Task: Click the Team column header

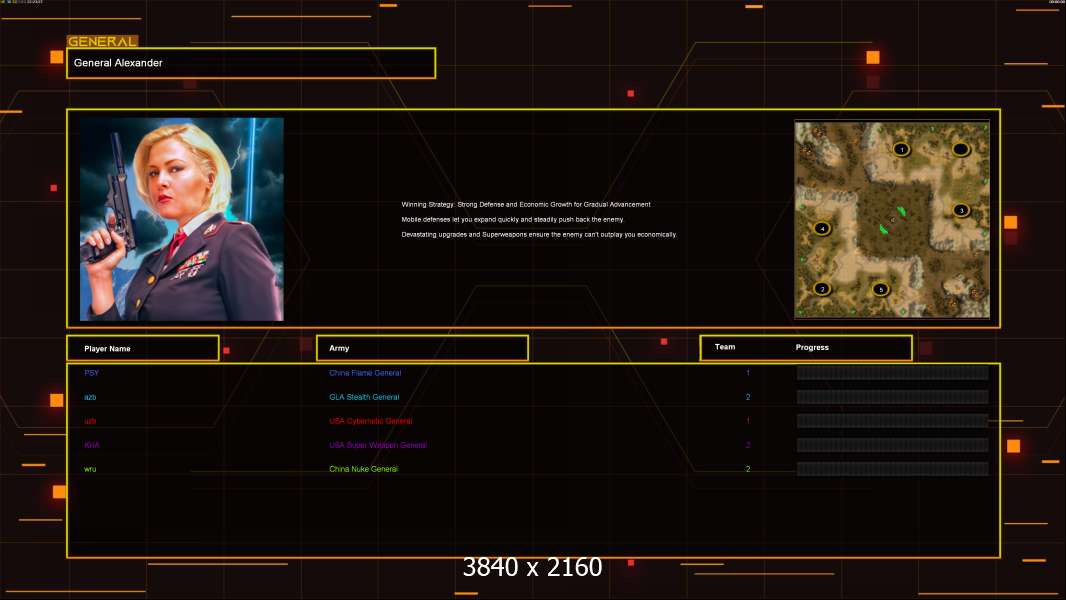Action: pos(725,347)
